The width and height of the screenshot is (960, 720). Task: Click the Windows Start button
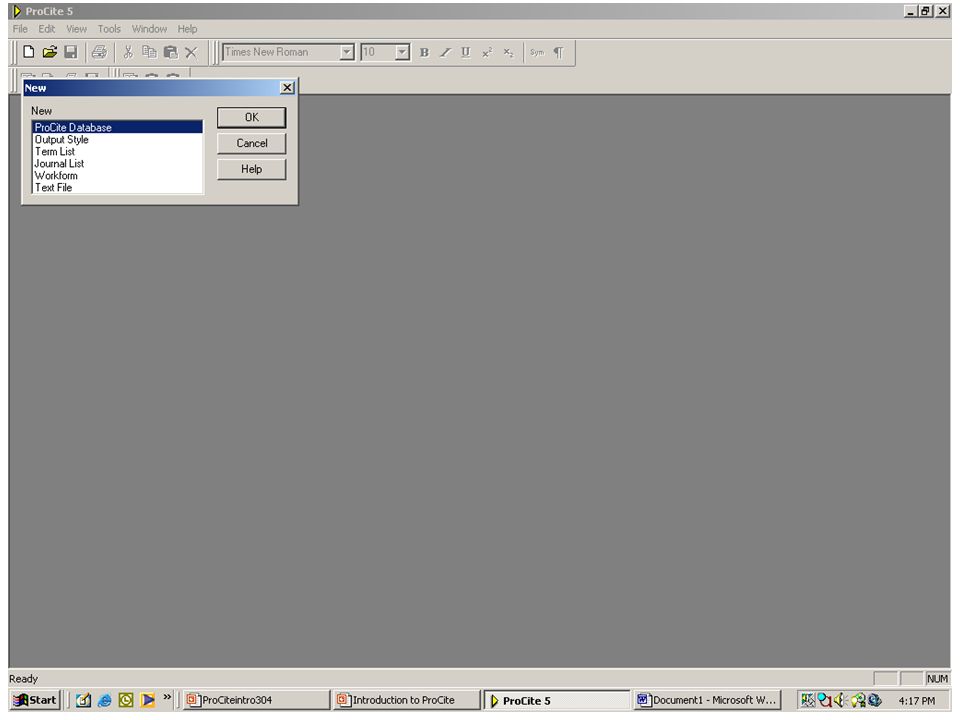[x=35, y=700]
